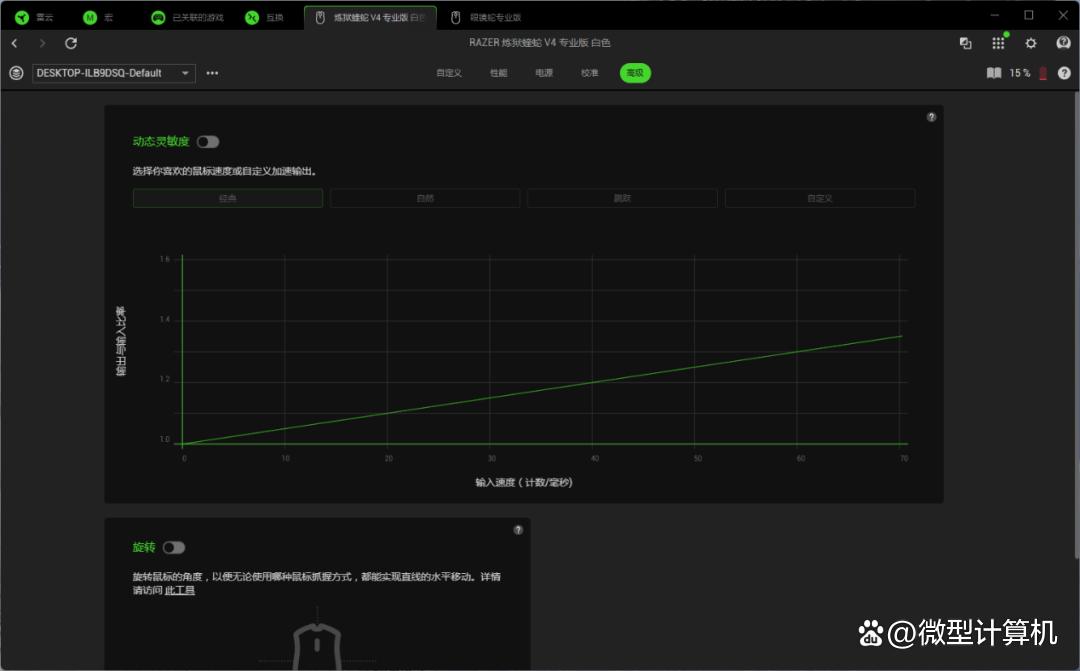Open the 宏 (macro) module tab

[x=98, y=17]
